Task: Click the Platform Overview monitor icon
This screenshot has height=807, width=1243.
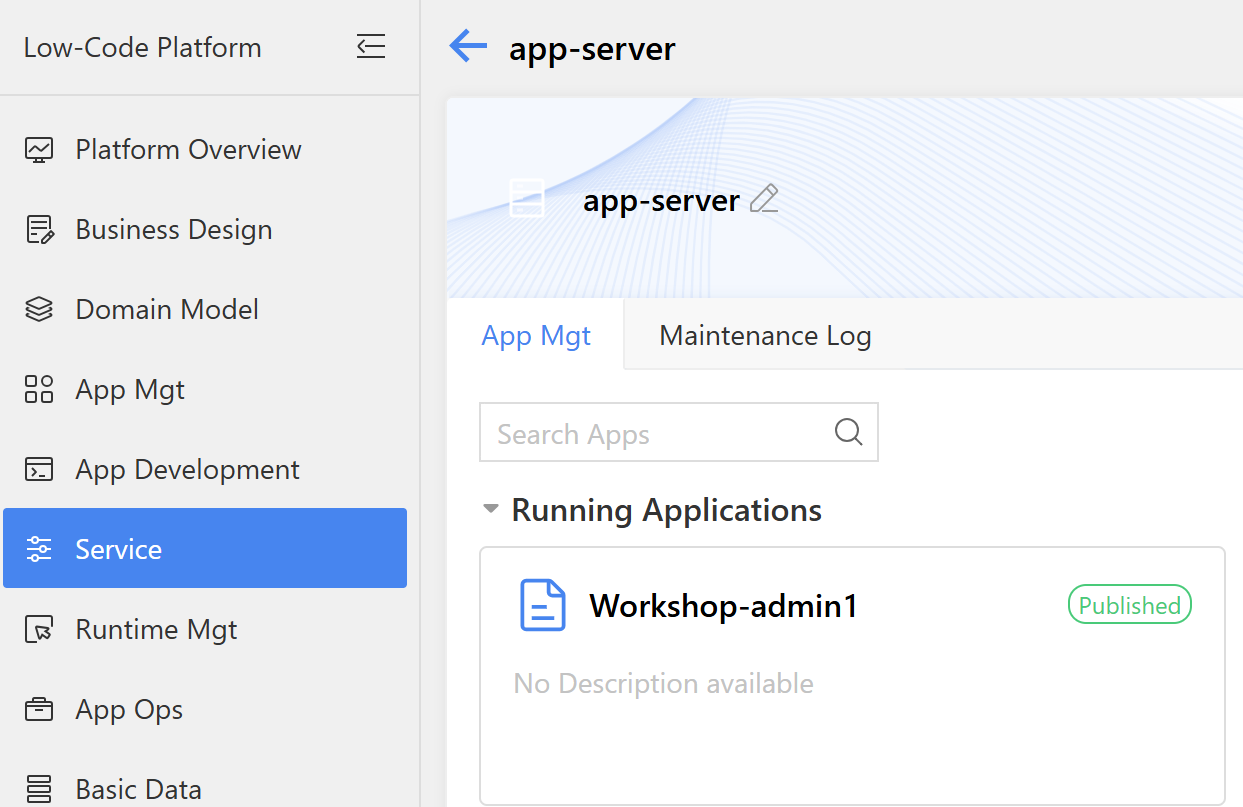Action: [39, 150]
